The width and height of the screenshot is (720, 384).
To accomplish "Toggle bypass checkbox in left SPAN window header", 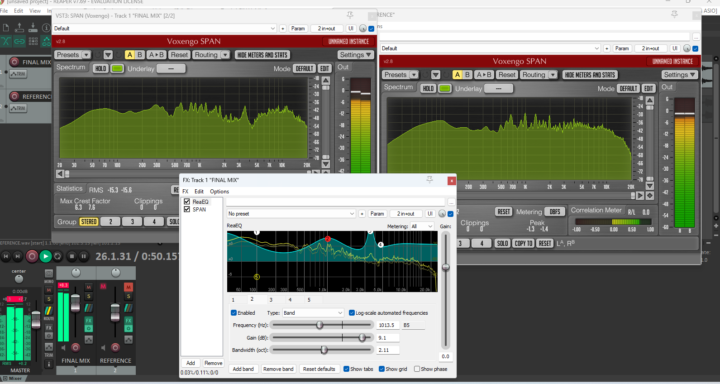I will (x=371, y=28).
